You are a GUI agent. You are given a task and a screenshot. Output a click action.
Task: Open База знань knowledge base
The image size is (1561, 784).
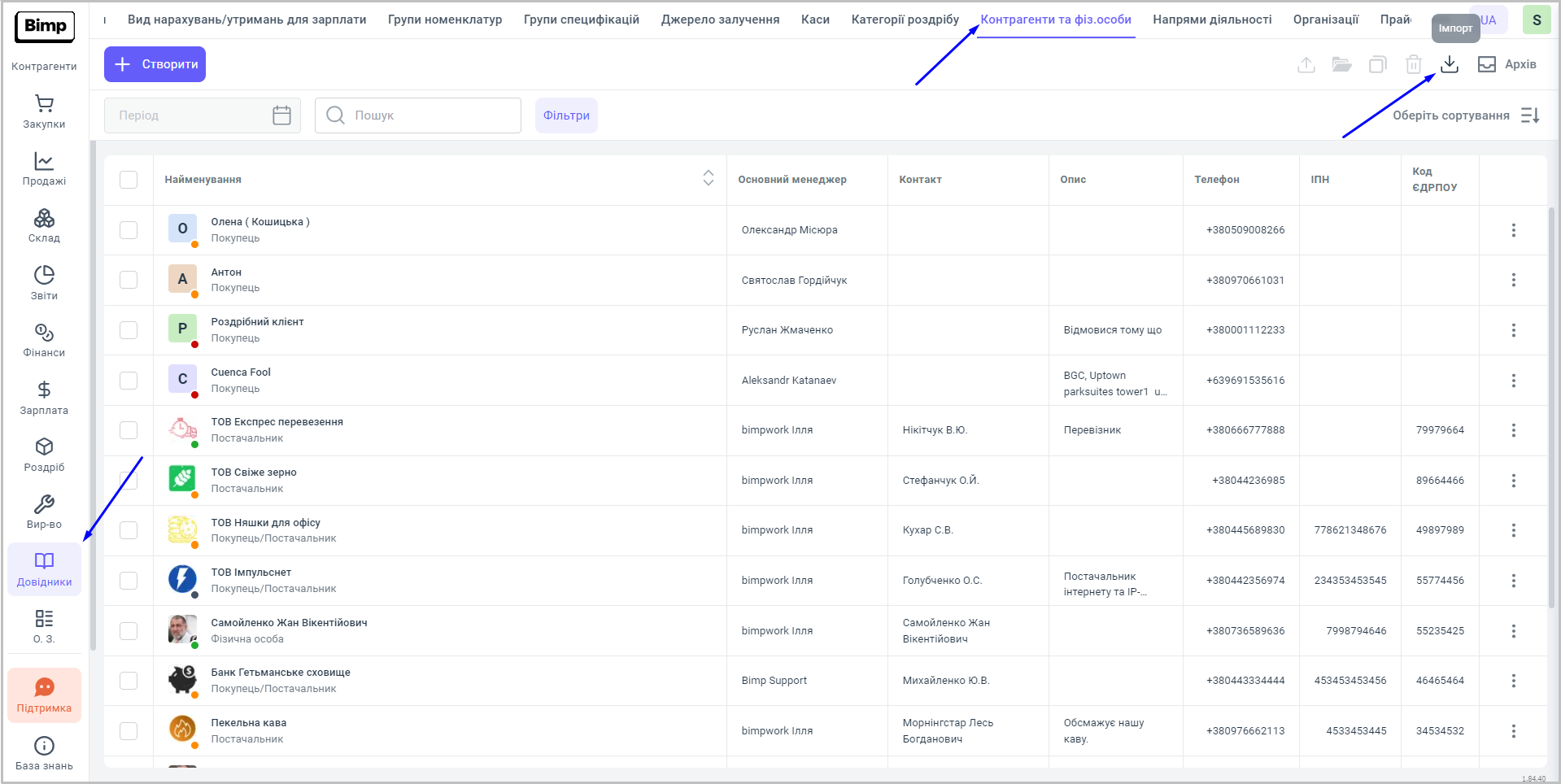pyautogui.click(x=44, y=753)
